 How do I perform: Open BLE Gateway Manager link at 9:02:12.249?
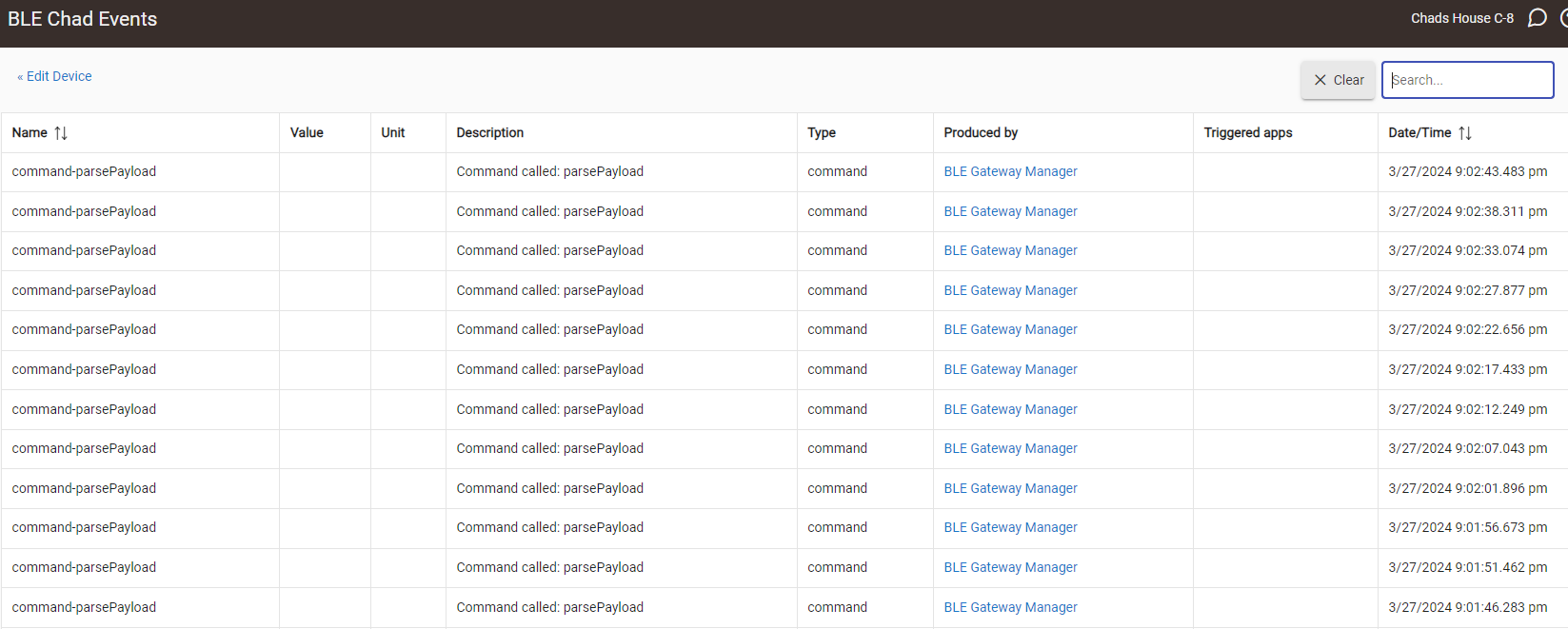pos(1010,409)
